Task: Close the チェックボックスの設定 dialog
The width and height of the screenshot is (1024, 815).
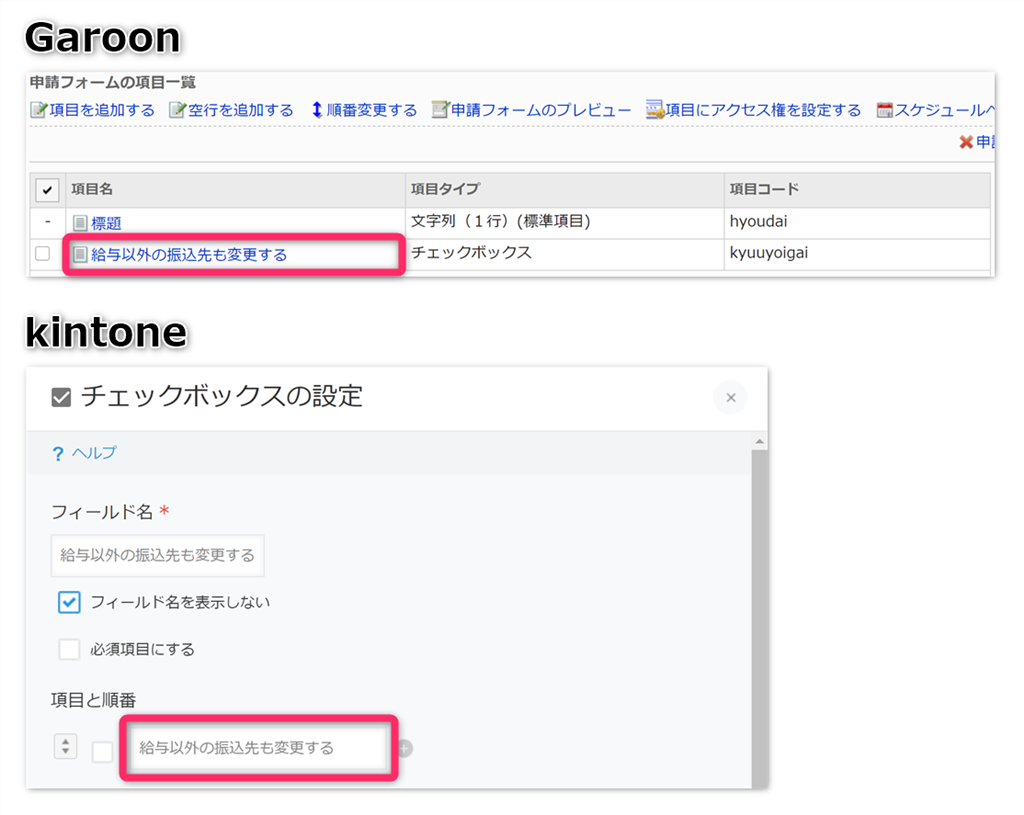Action: pyautogui.click(x=731, y=398)
